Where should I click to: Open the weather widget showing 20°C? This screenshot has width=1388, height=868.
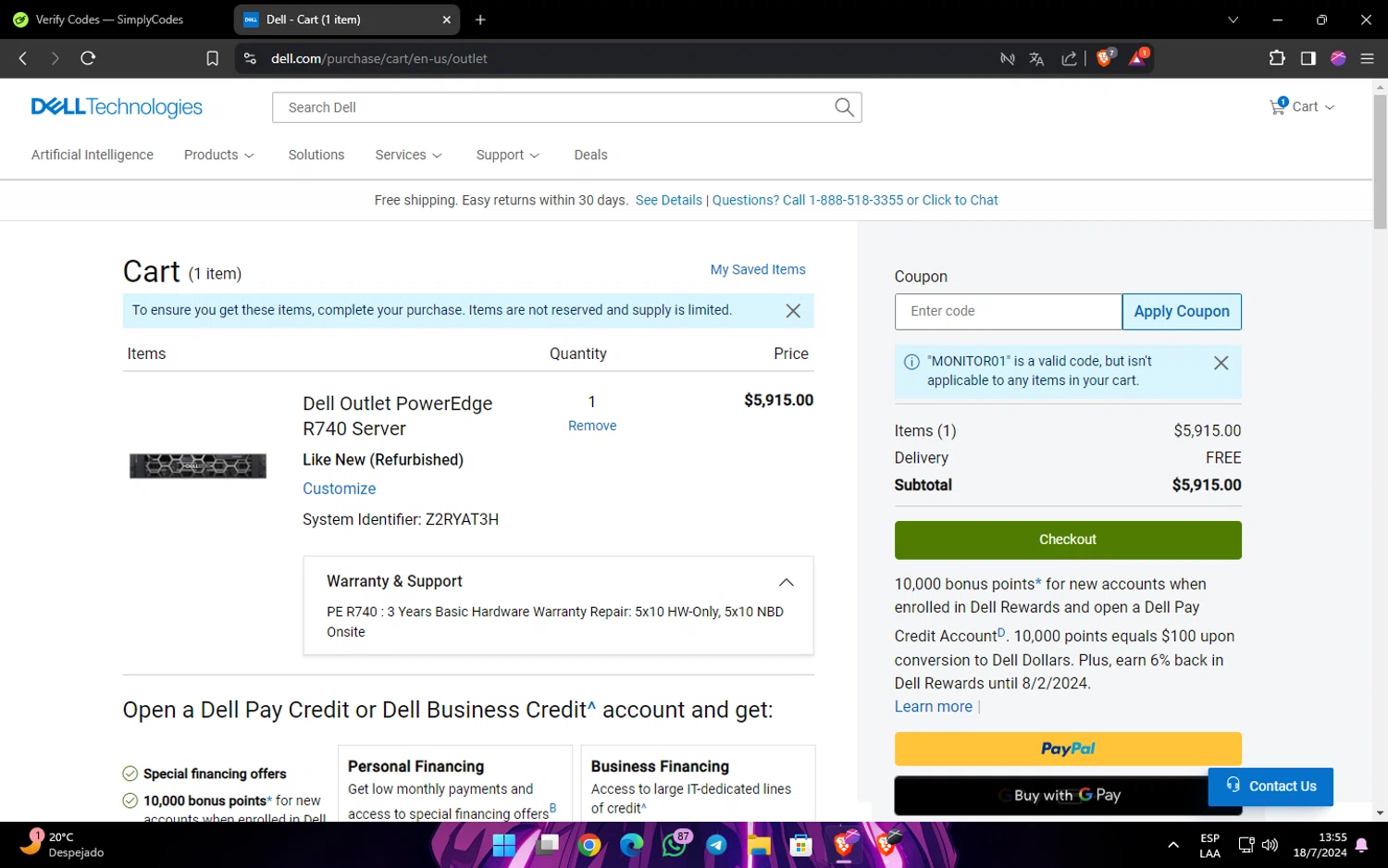63,844
